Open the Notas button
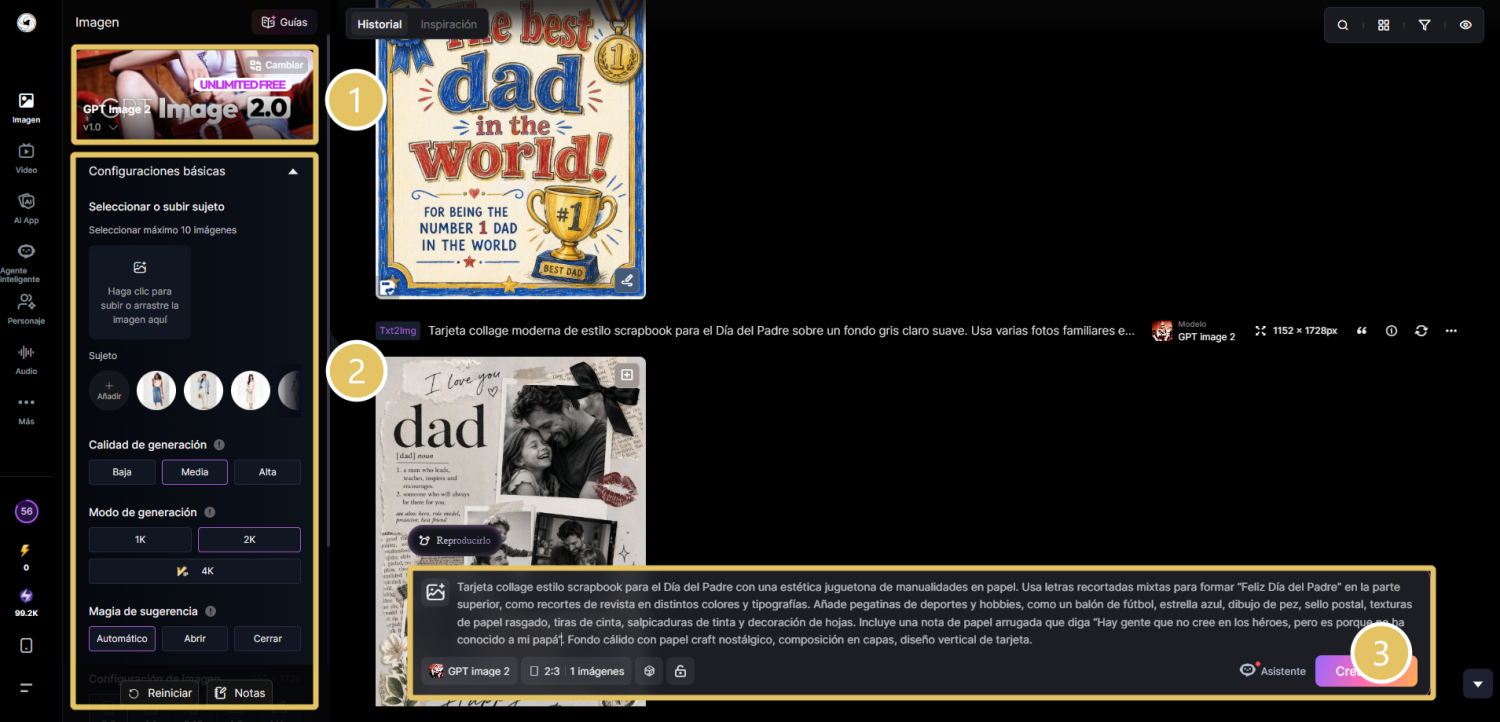This screenshot has width=1500, height=722. (239, 693)
